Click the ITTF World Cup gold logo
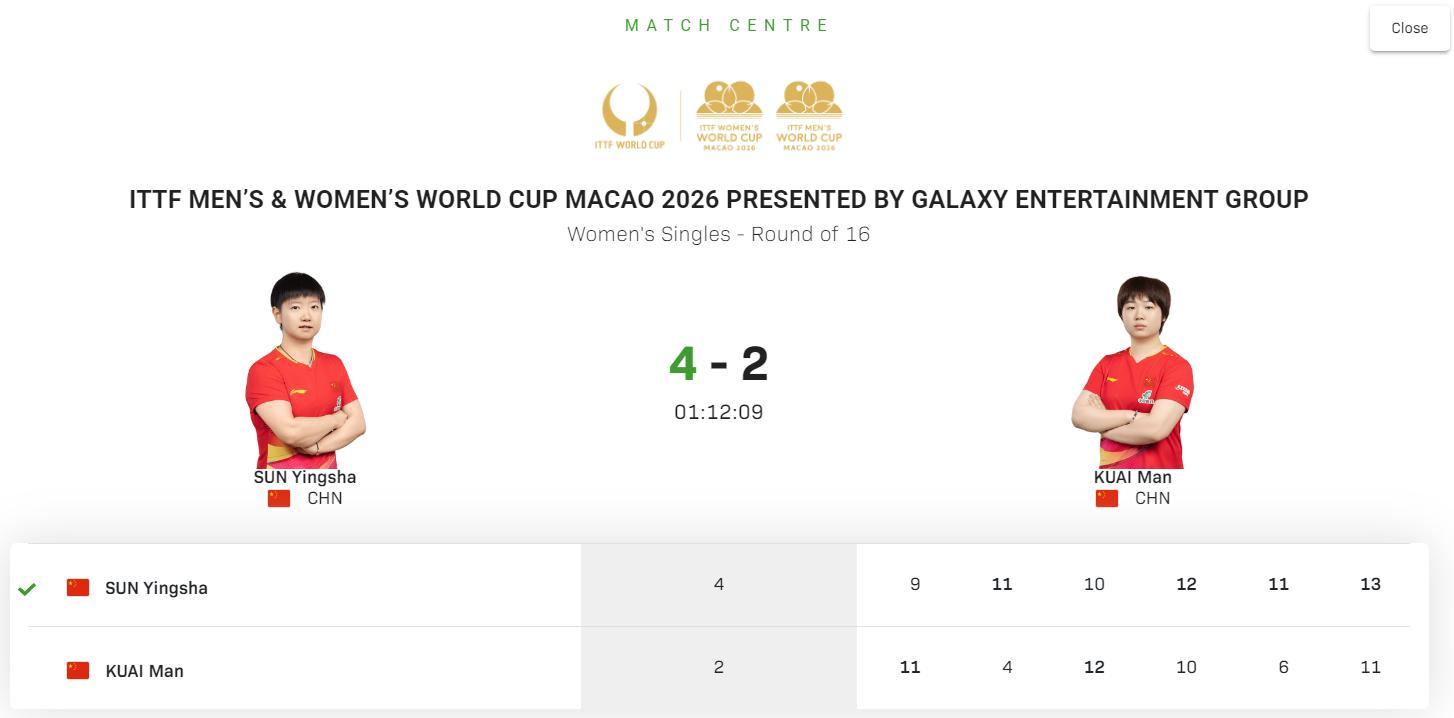 pos(629,116)
